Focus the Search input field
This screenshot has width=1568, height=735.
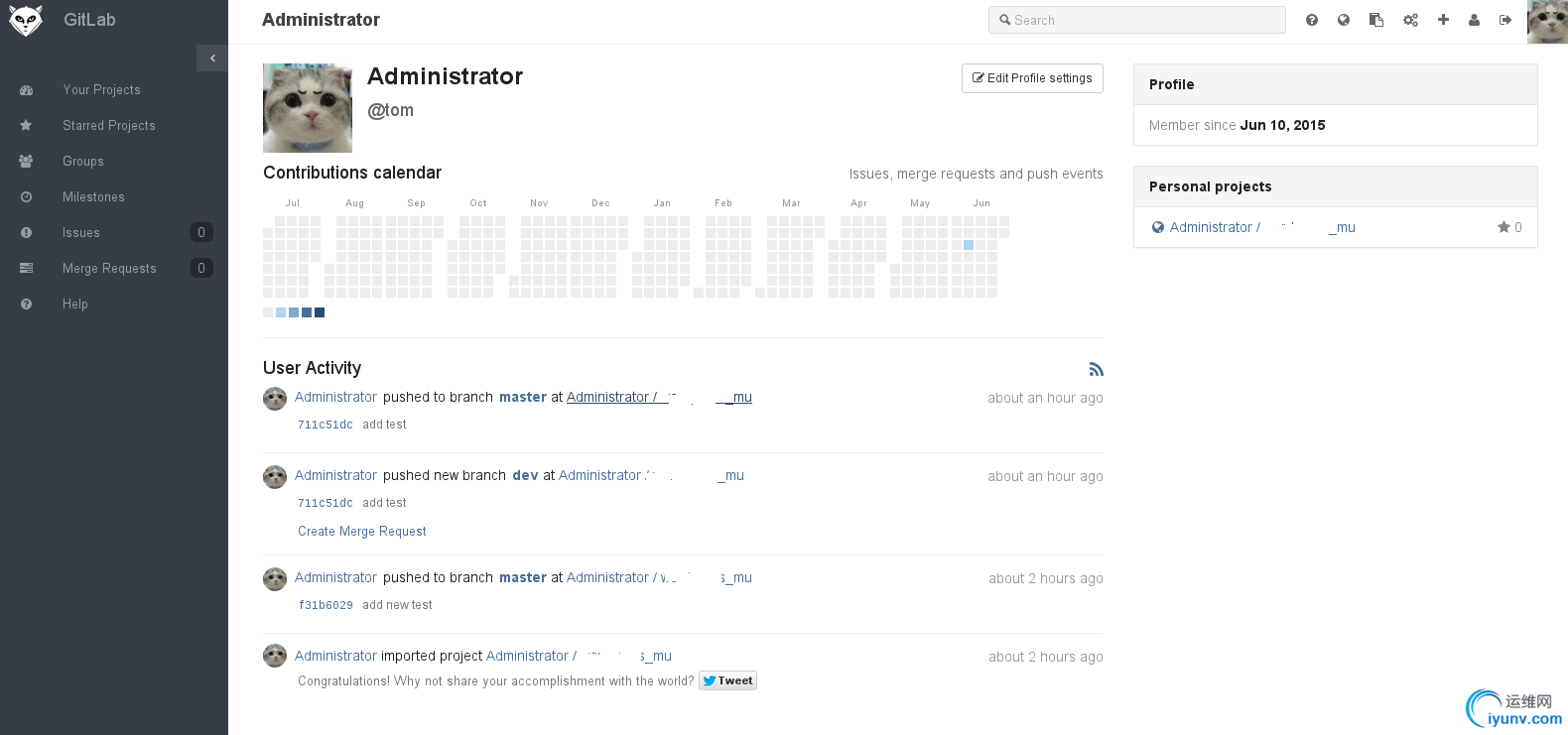(x=1136, y=20)
